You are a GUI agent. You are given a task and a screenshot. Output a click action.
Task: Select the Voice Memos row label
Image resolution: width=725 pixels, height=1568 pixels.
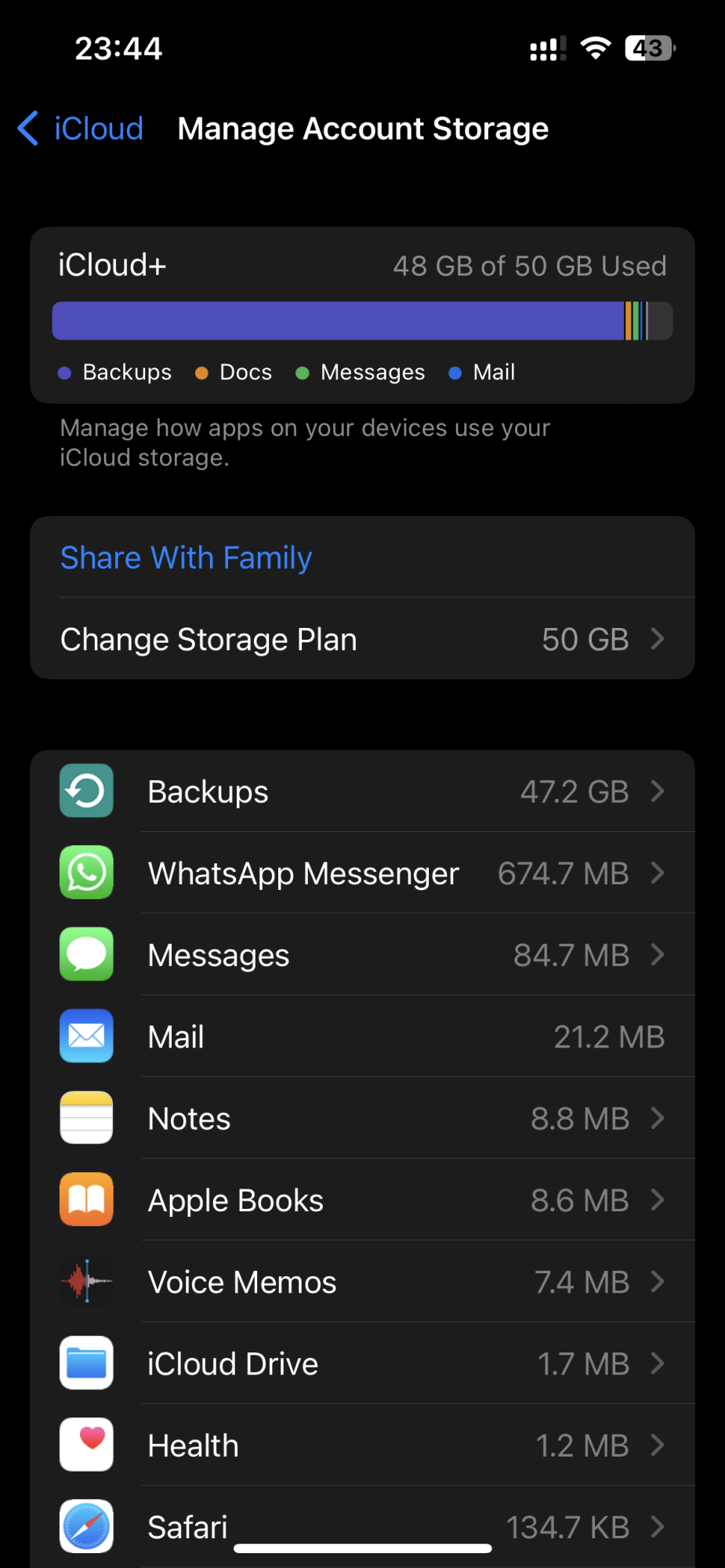point(242,1283)
